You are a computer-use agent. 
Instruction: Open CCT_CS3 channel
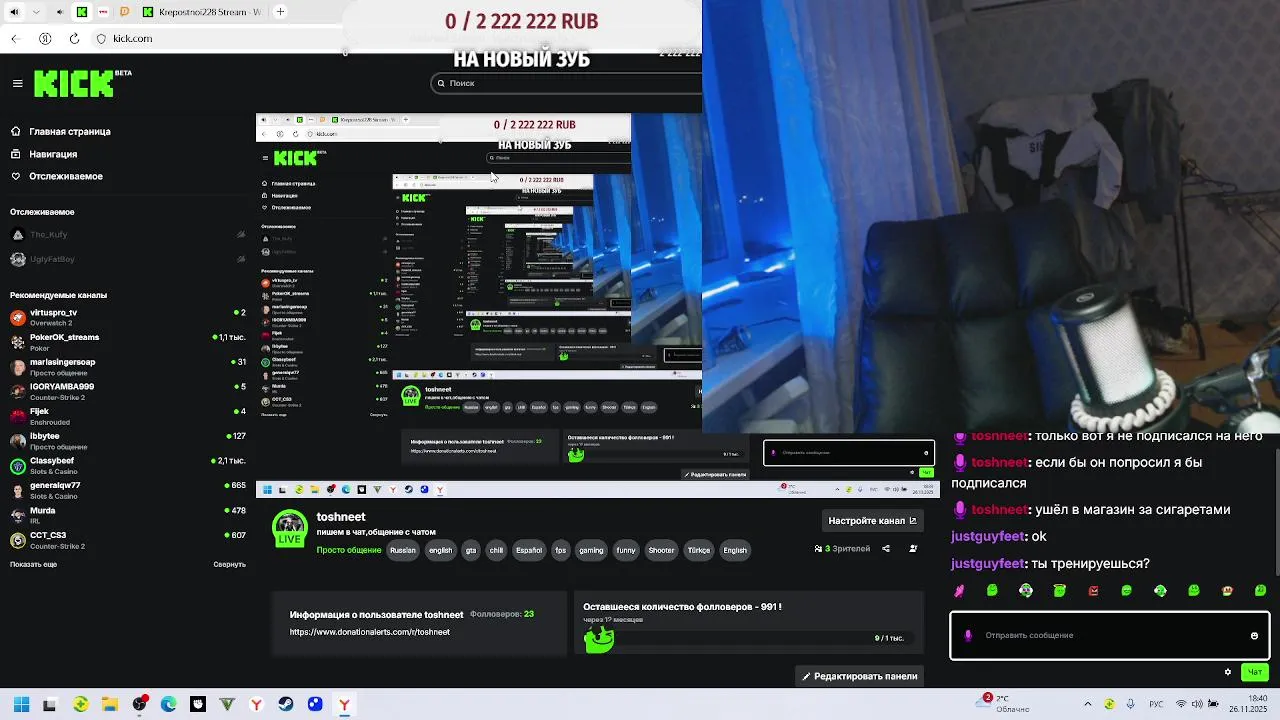pos(127,540)
